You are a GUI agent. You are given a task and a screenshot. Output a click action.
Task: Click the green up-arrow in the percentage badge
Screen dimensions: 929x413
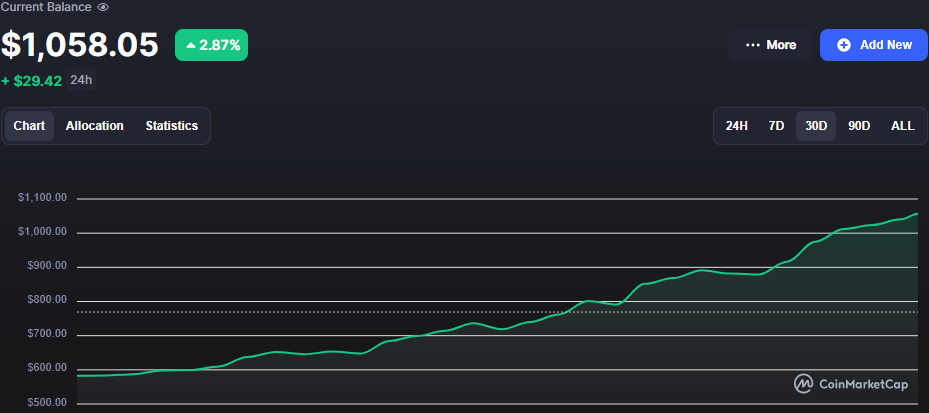pos(190,45)
